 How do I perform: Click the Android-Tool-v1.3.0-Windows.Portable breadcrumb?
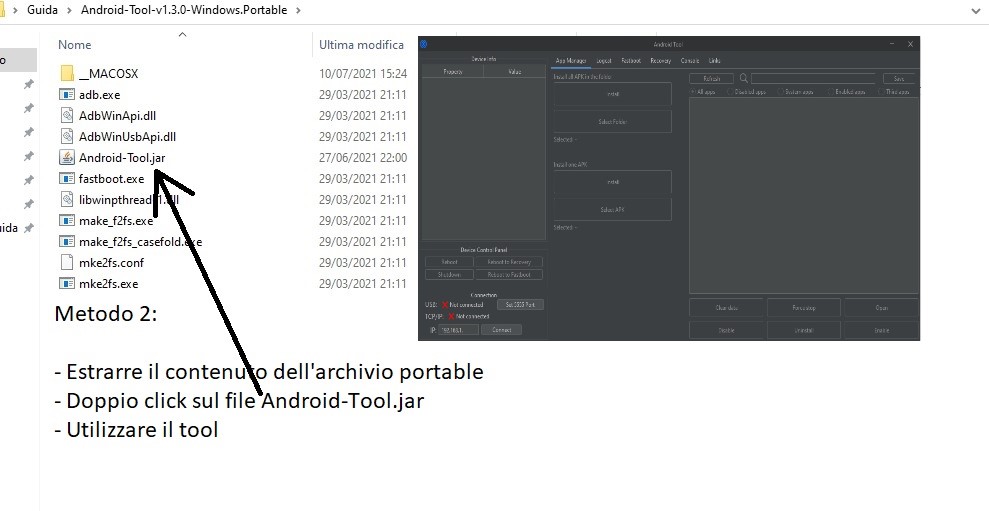184,10
